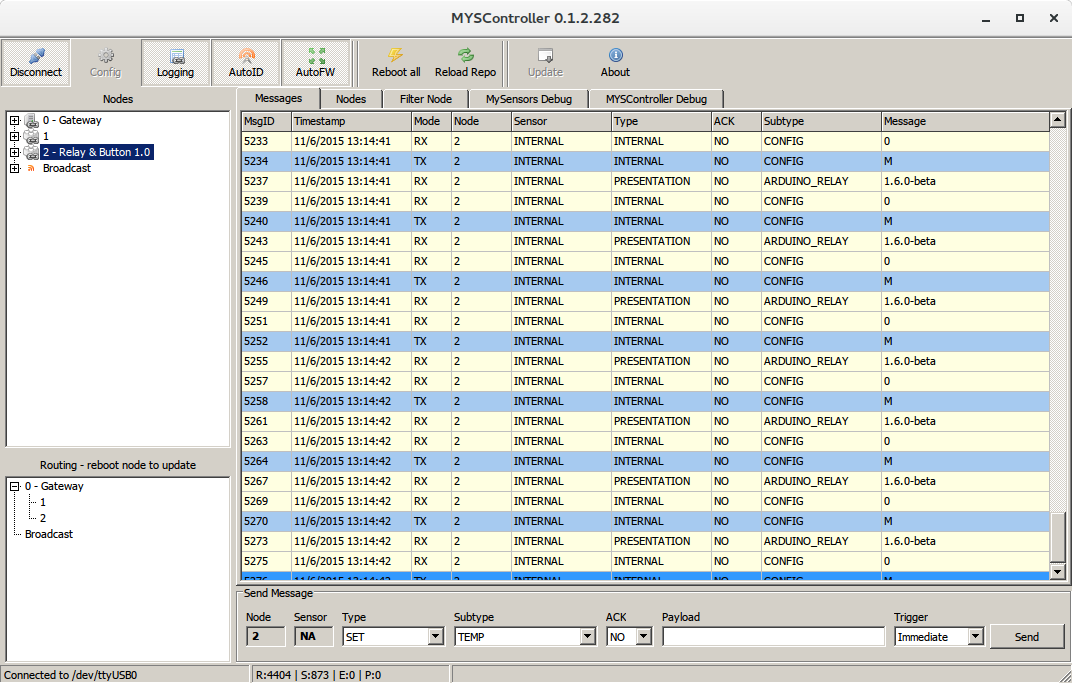The image size is (1072, 683).
Task: Click the Node field in Send Message
Action: 265,637
